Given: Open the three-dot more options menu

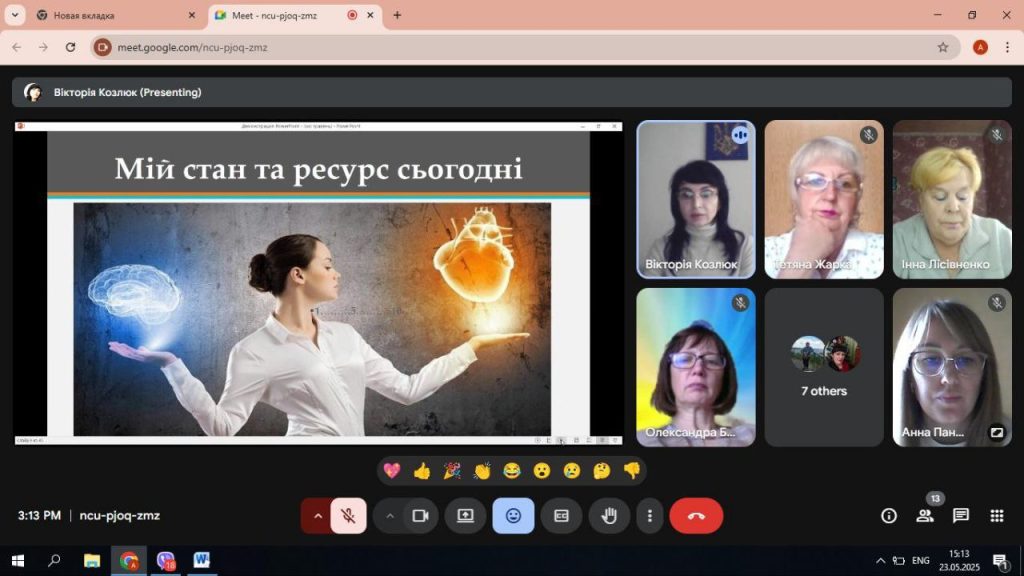Looking at the screenshot, I should point(650,516).
